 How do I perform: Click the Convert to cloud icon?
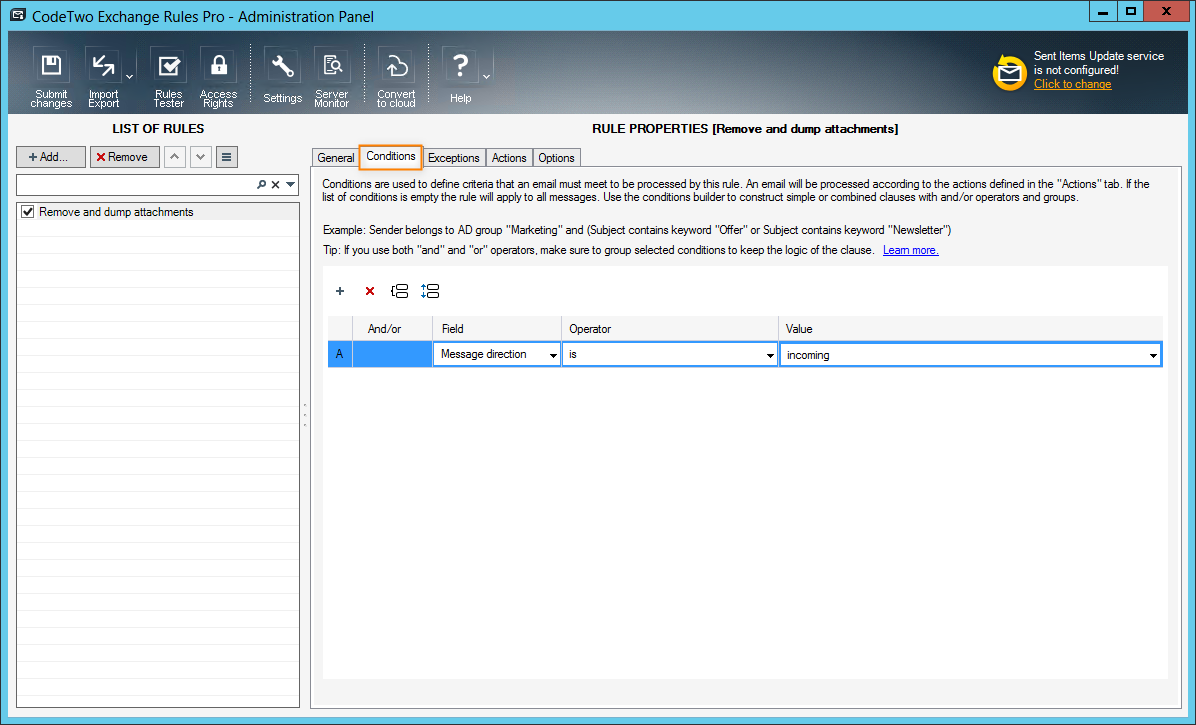pyautogui.click(x=396, y=77)
